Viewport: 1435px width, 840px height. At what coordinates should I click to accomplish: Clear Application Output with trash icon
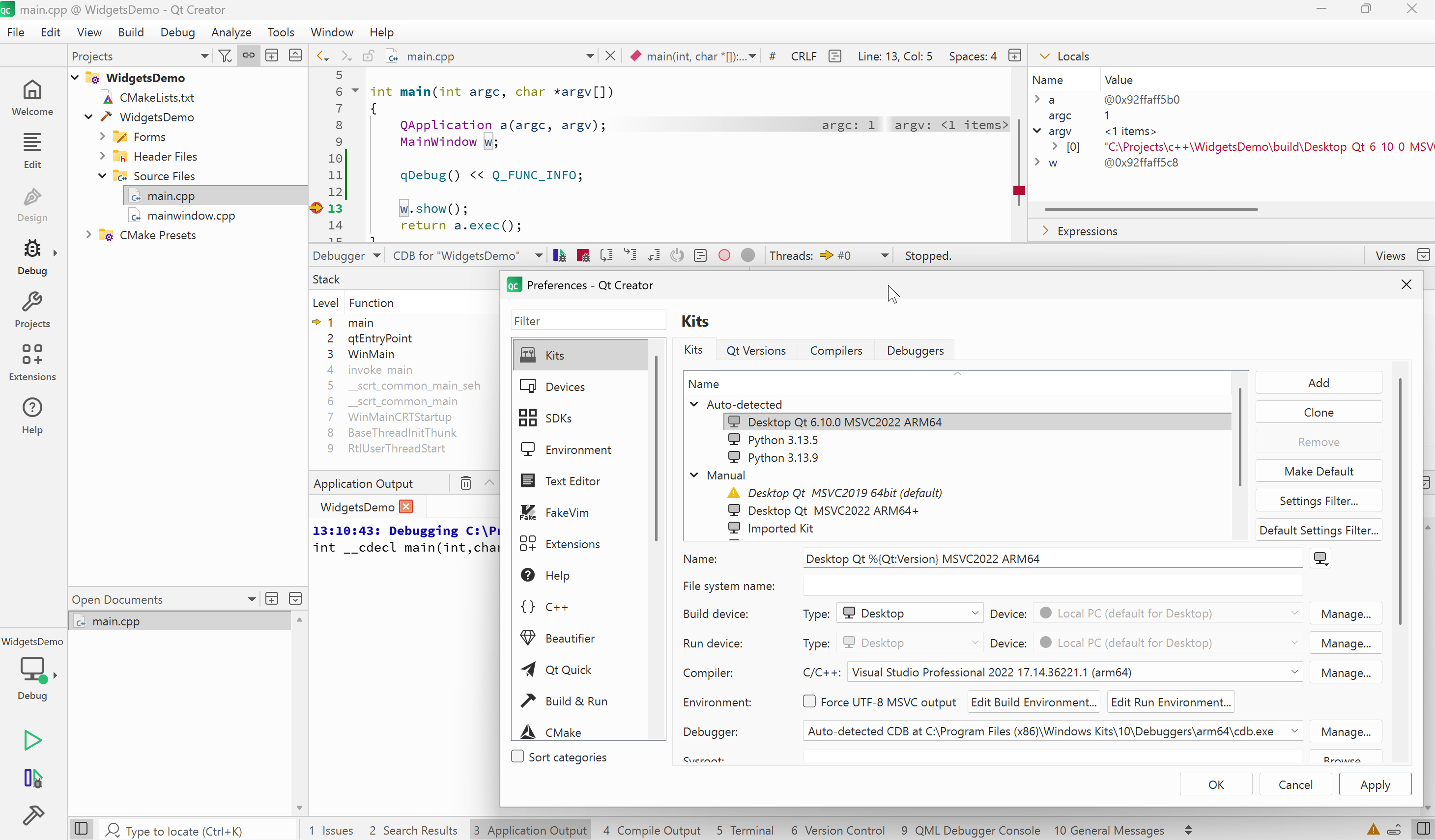[465, 483]
